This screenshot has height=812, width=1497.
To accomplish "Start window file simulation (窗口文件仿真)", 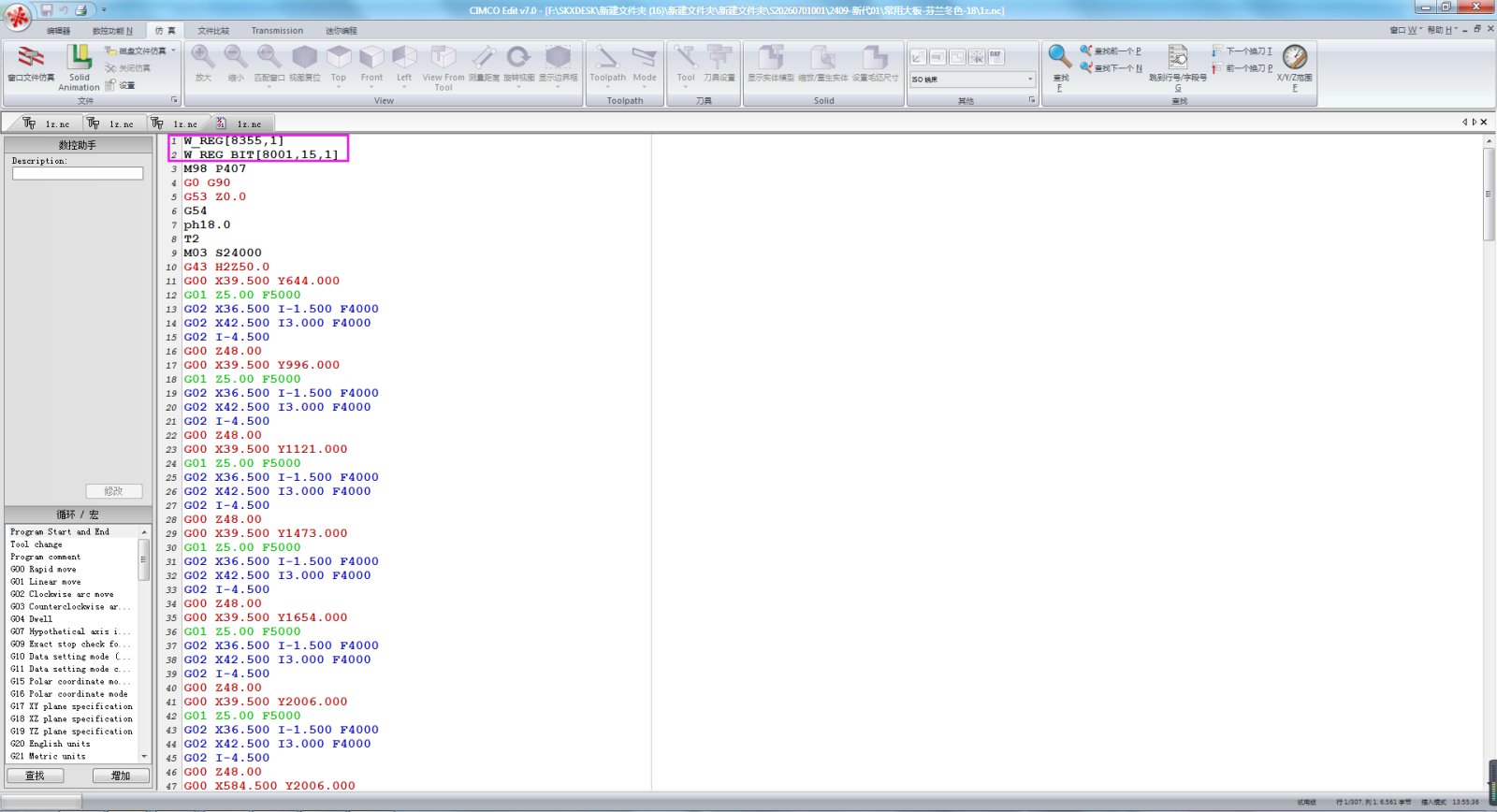I will (32, 65).
